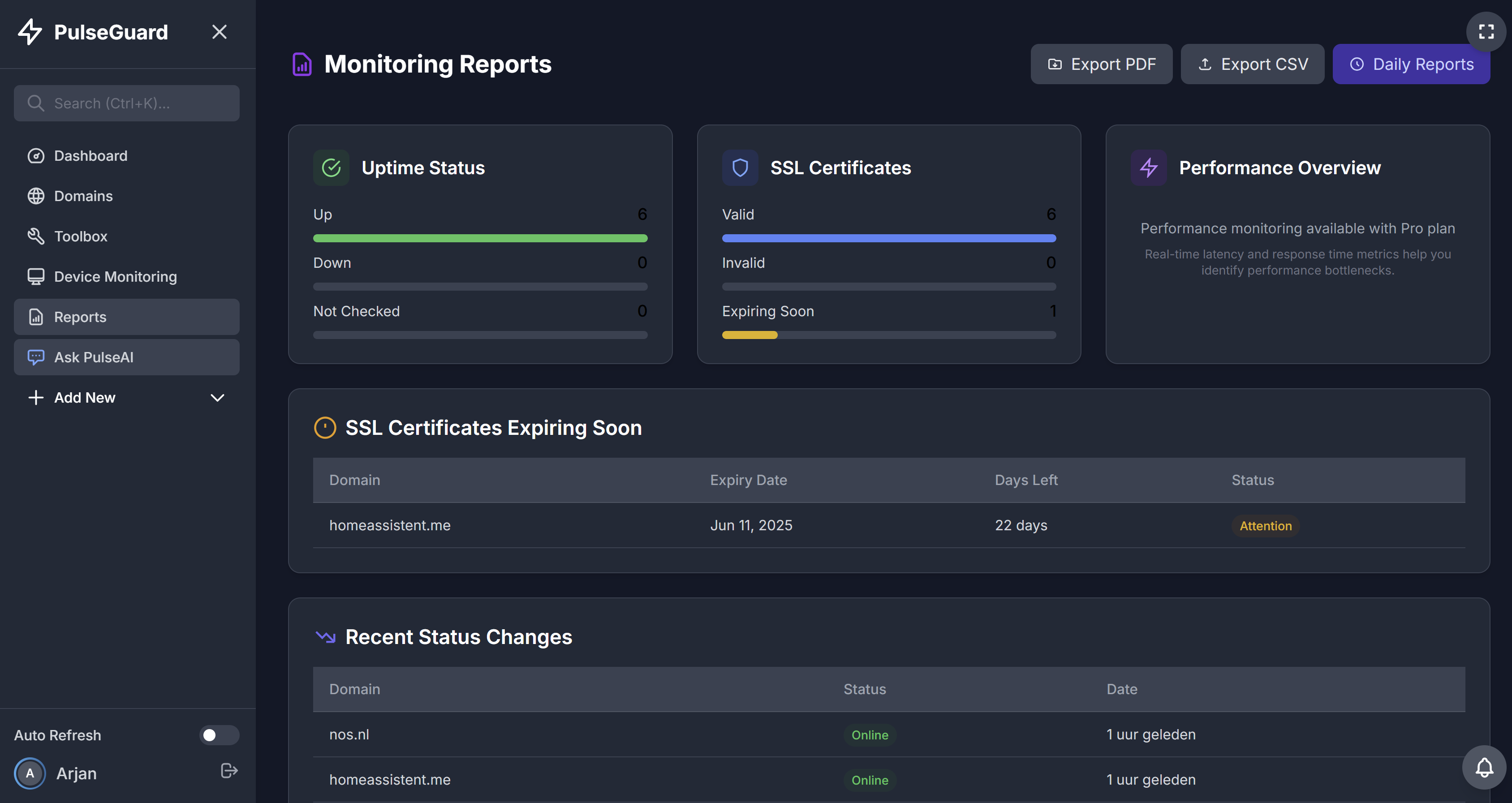1512x803 pixels.
Task: Click the Uptime Status checkmark icon
Action: 331,168
